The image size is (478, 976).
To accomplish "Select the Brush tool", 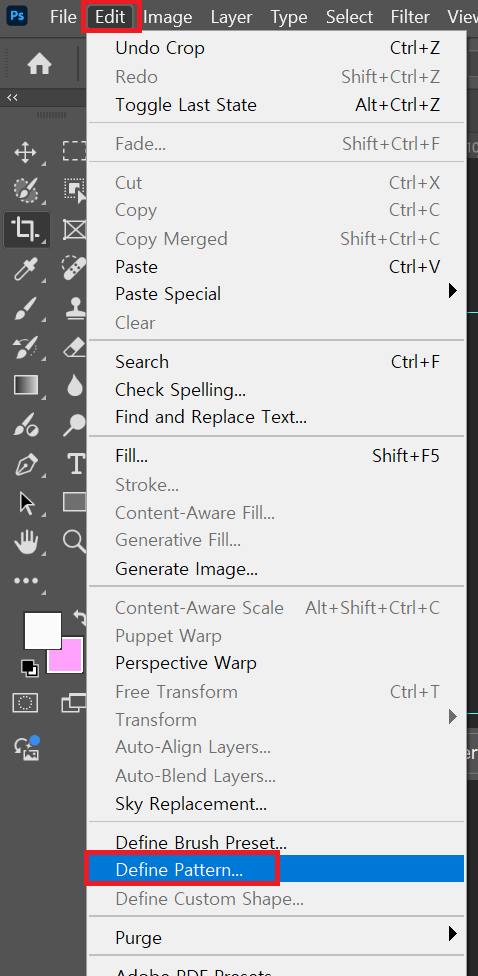I will pyautogui.click(x=26, y=309).
